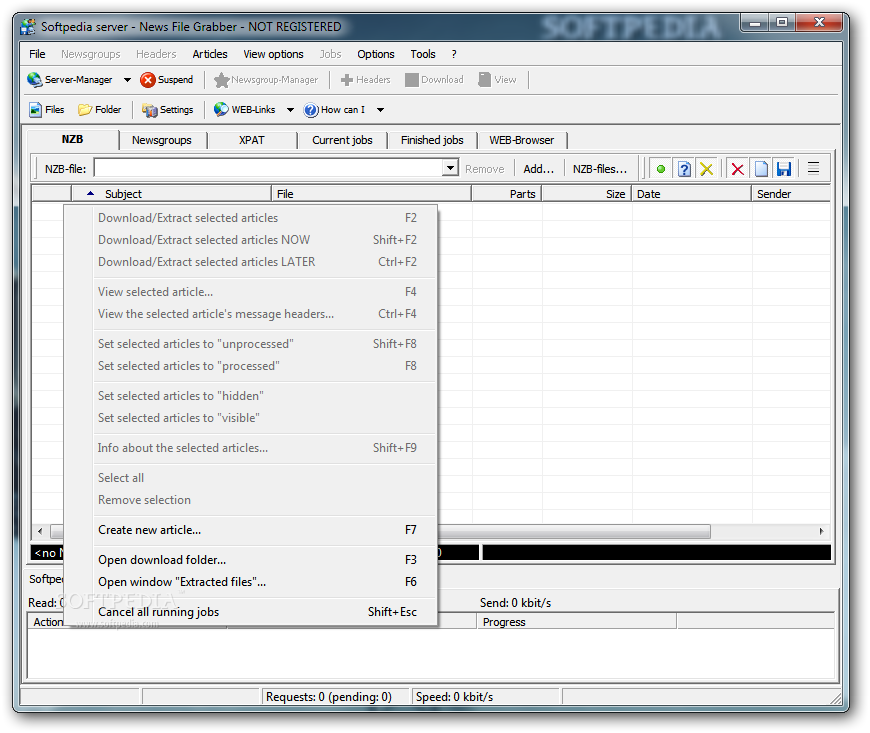The image size is (870, 733).
Task: Click the blank page icon in NZB toolbar
Action: [x=761, y=169]
